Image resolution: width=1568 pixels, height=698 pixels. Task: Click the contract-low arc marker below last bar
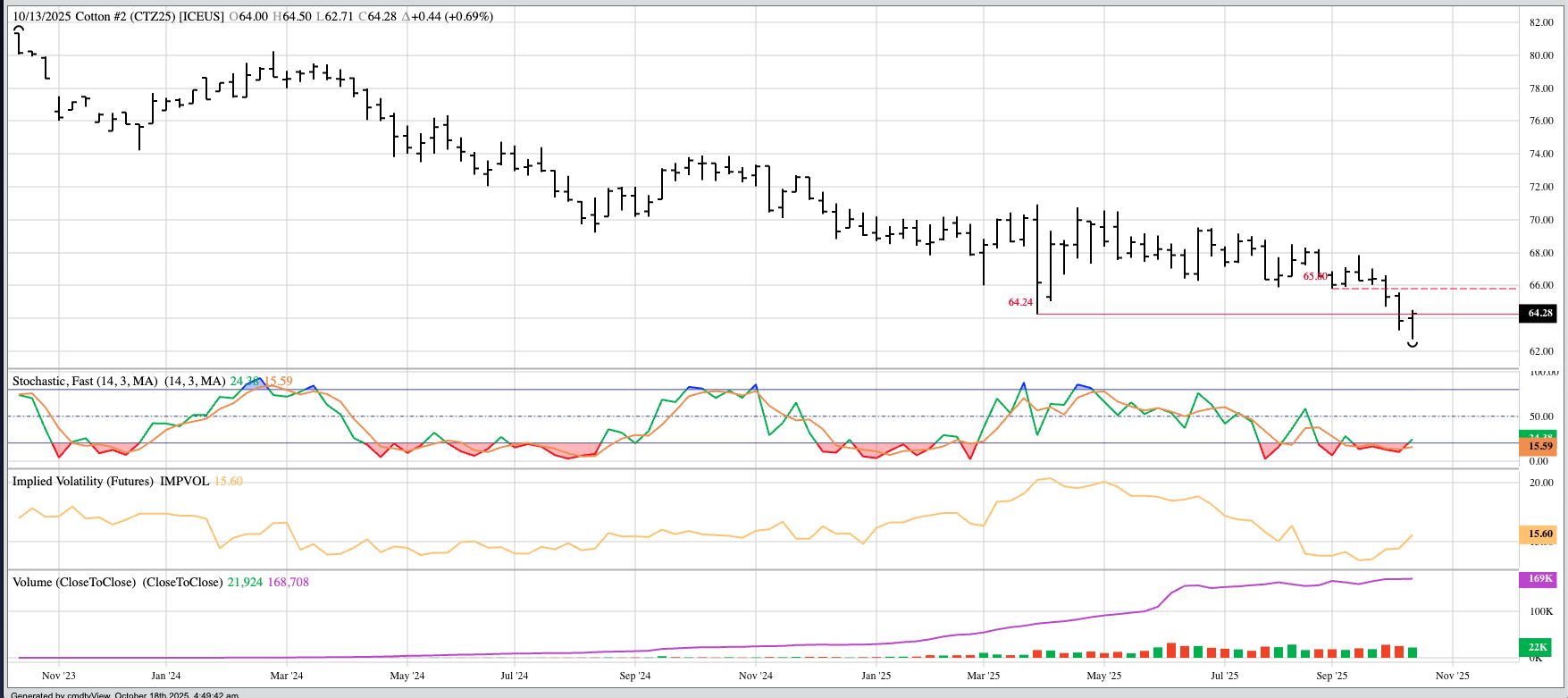(x=1413, y=344)
